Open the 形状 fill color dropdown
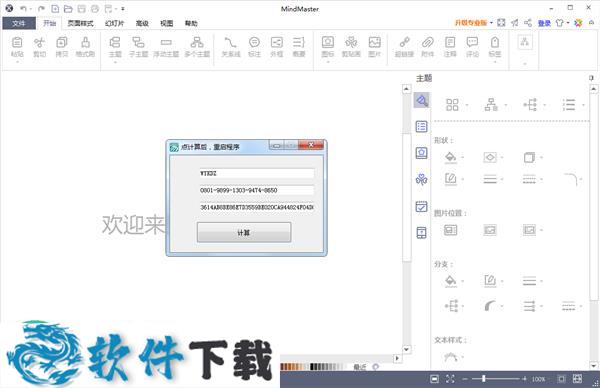 point(454,157)
